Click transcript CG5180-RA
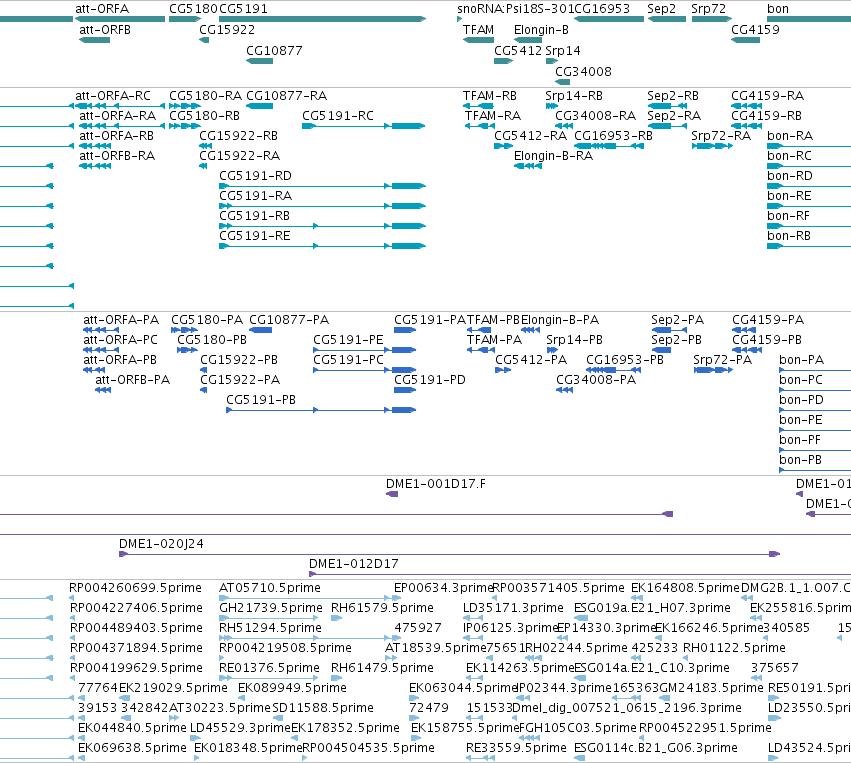 [x=205, y=96]
